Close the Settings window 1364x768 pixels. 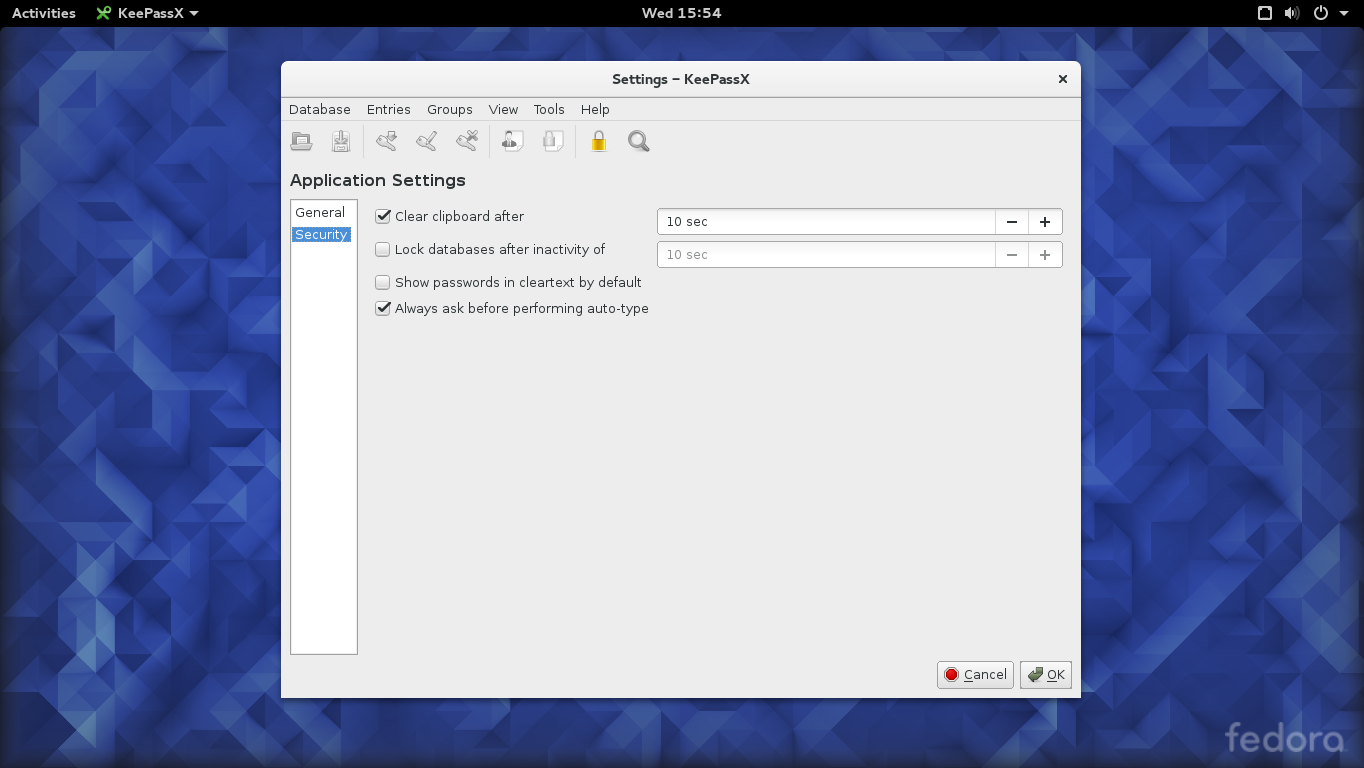pos(1063,79)
